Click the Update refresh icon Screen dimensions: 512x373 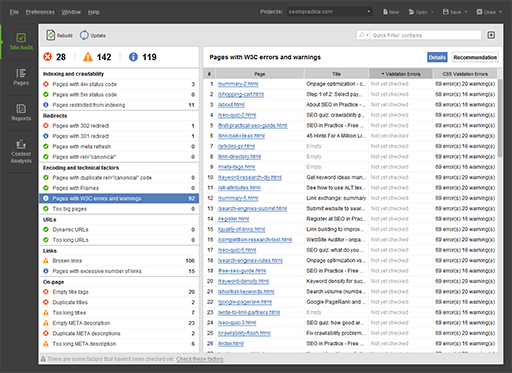coord(84,35)
